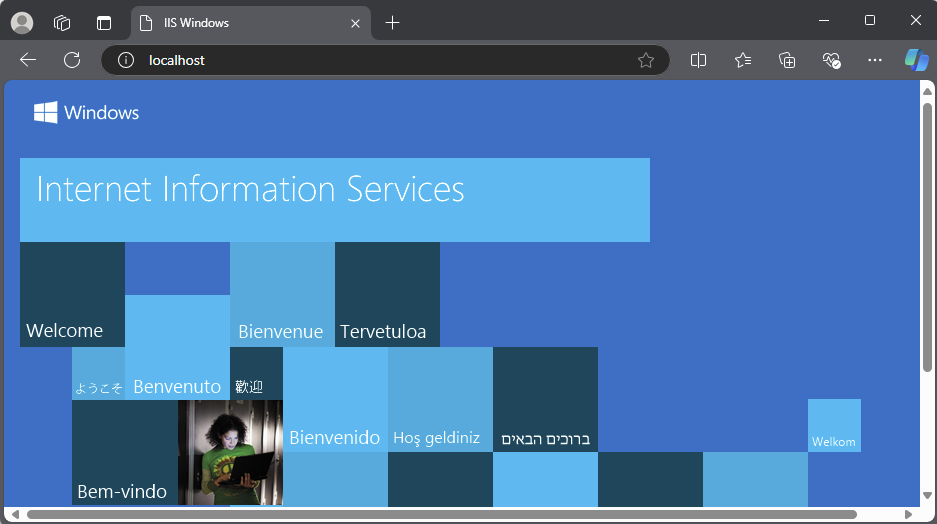The width and height of the screenshot is (937, 524).
Task: Open the split screen icon
Action: 698,60
